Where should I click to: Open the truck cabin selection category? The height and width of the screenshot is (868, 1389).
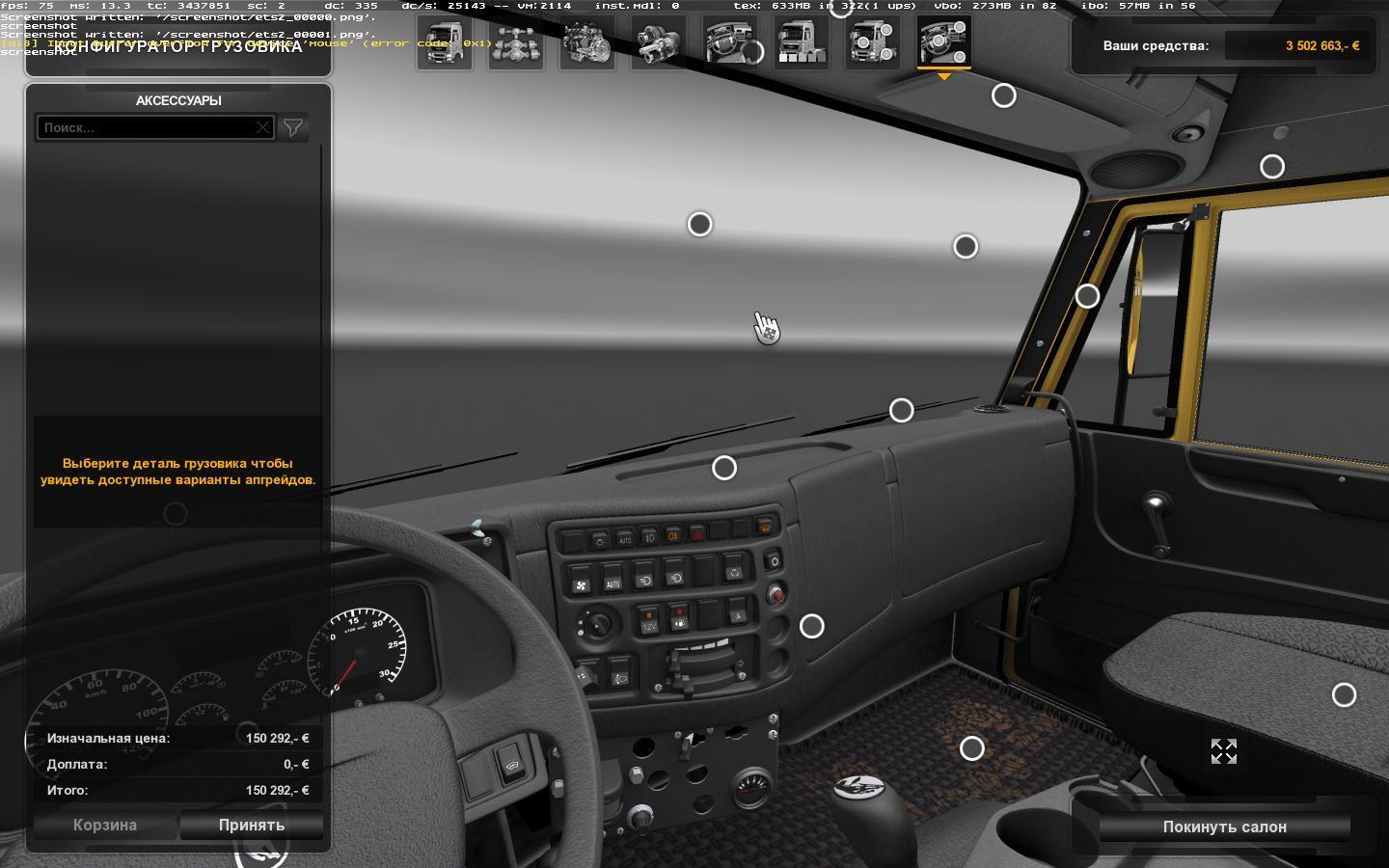(x=445, y=43)
